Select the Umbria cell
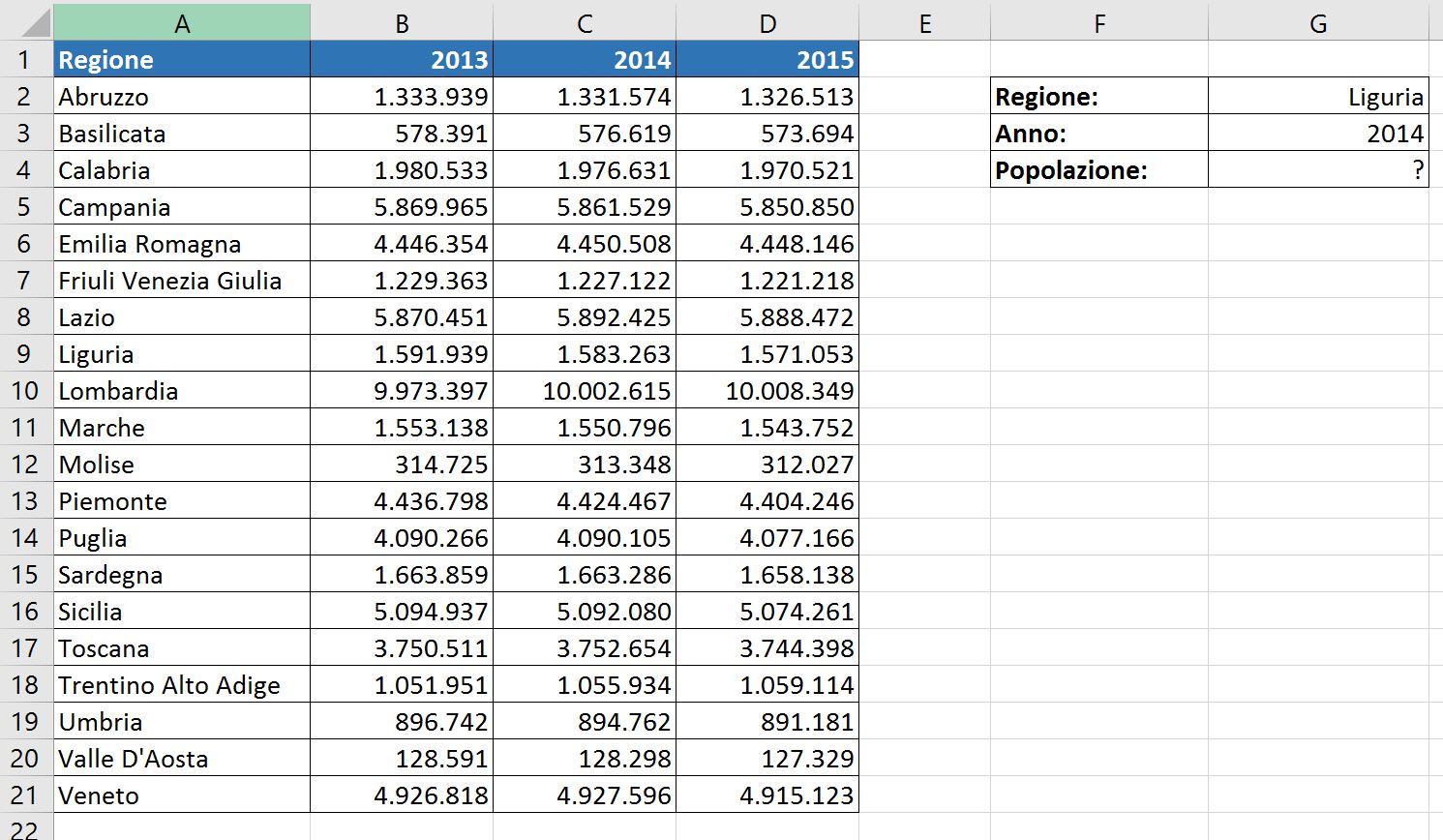 click(x=182, y=722)
